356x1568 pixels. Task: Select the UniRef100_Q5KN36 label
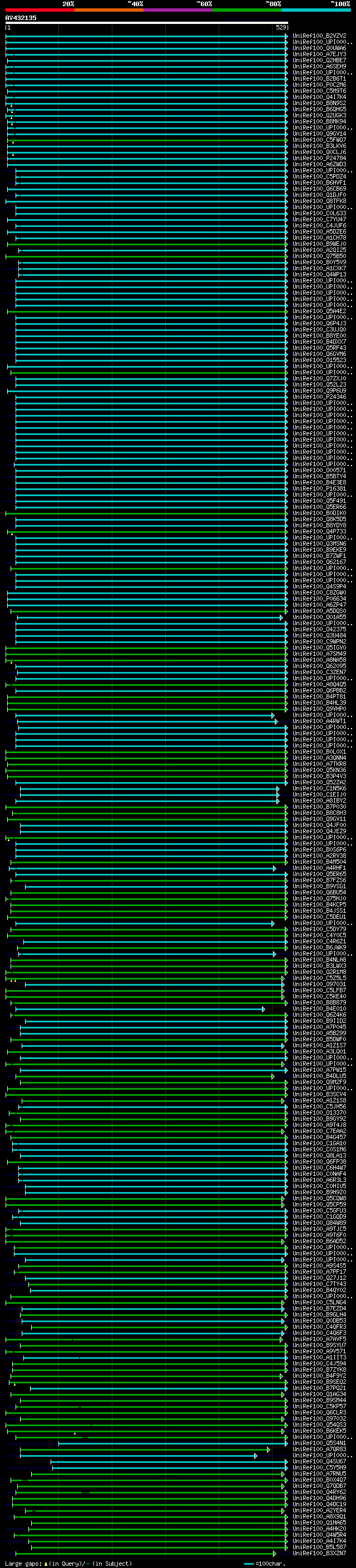pyautogui.click(x=319, y=770)
